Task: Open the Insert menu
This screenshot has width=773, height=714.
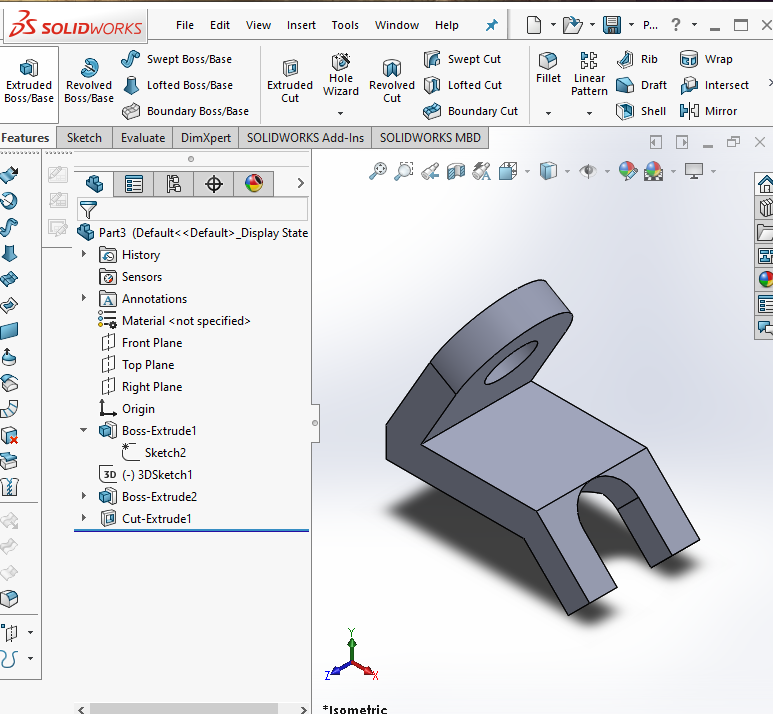Action: (301, 25)
